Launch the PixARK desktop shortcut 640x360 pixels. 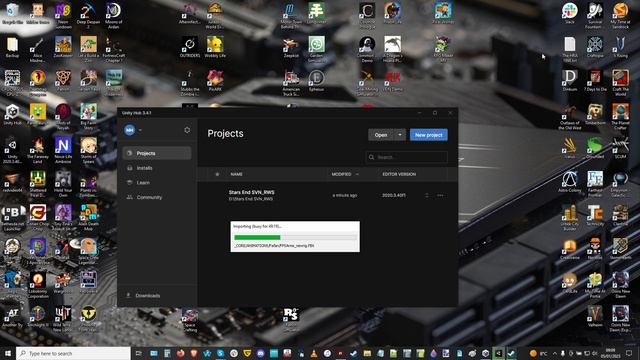pyautogui.click(x=215, y=81)
